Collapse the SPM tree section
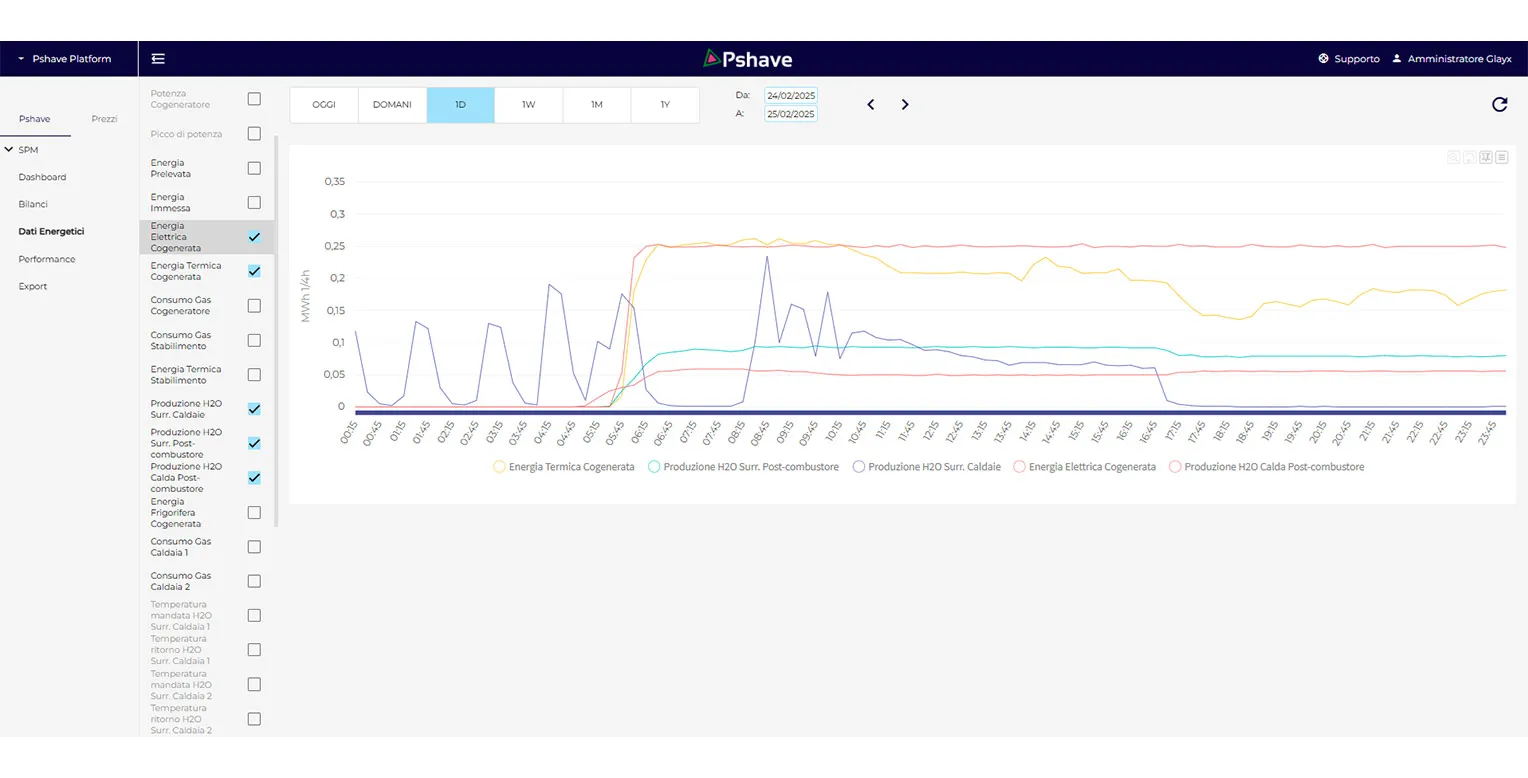Image resolution: width=1528 pixels, height=778 pixels. coord(9,150)
